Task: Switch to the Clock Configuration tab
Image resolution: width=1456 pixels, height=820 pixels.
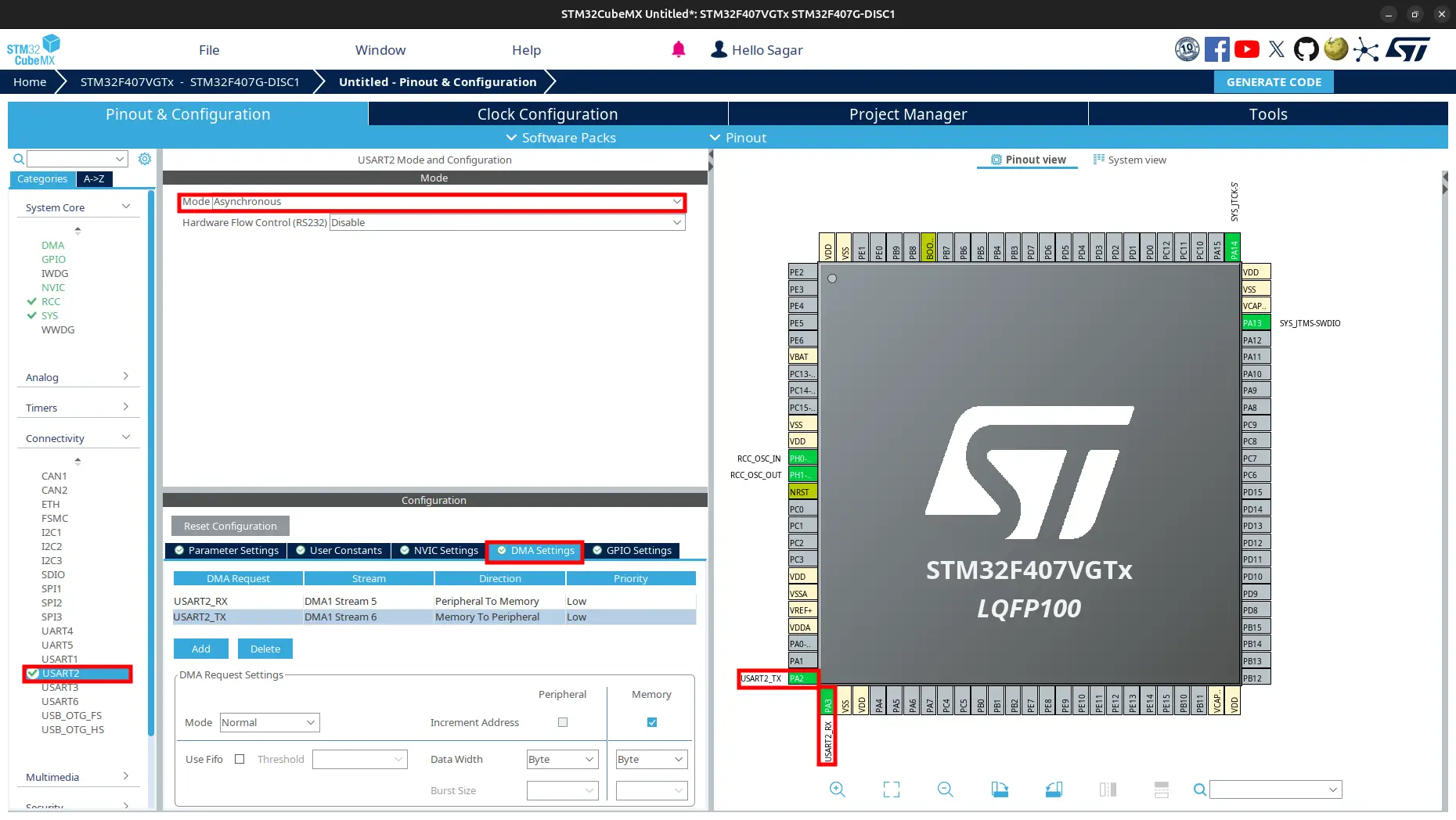Action: point(548,114)
